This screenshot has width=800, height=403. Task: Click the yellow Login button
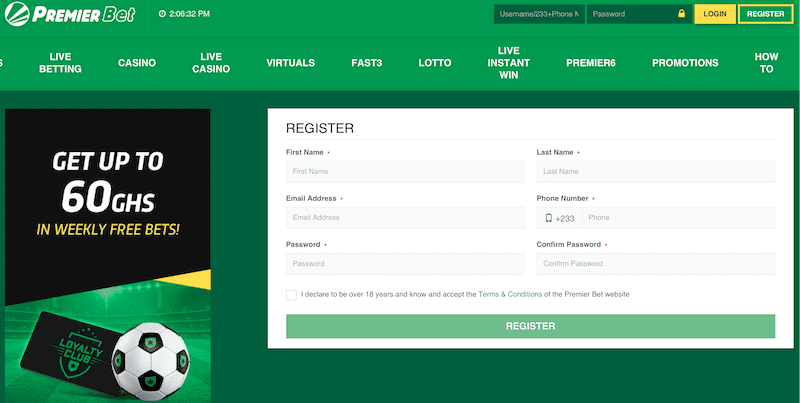[x=715, y=14]
